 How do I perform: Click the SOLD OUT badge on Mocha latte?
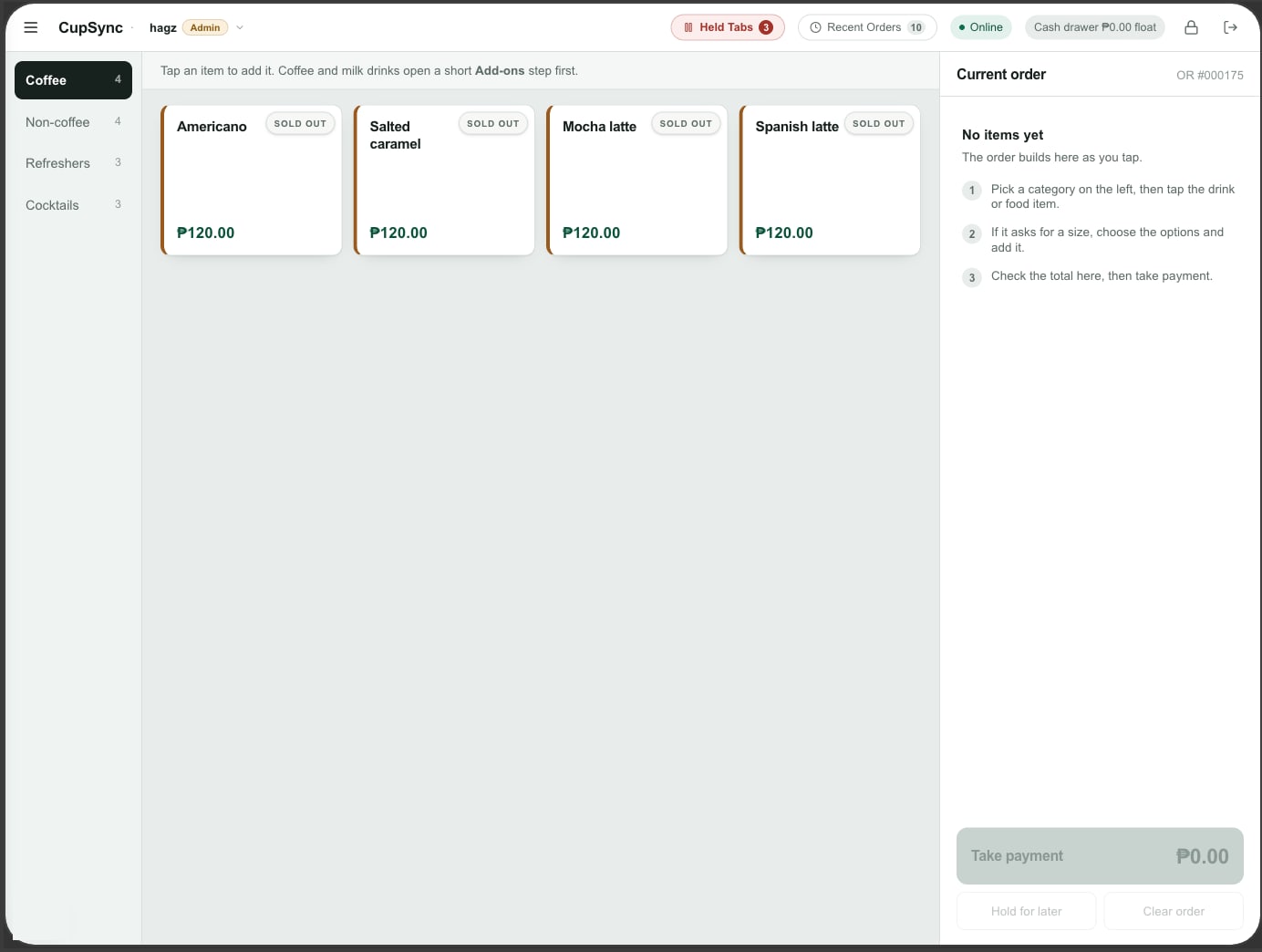pos(686,123)
